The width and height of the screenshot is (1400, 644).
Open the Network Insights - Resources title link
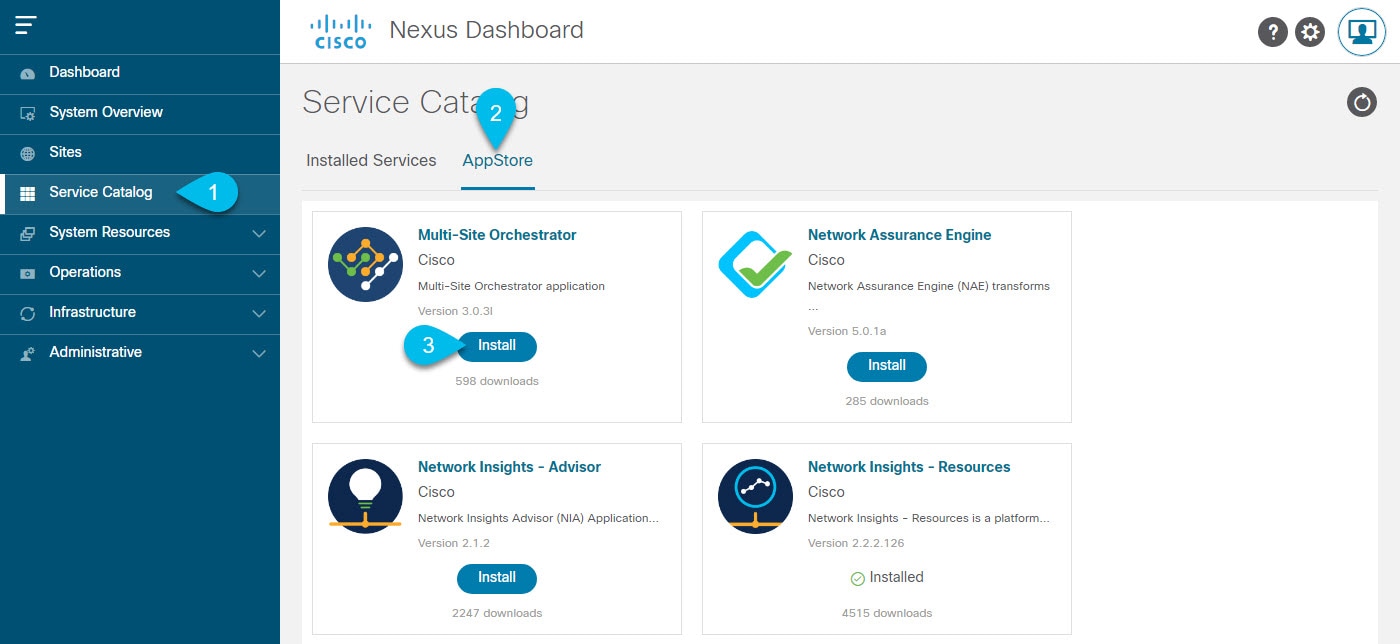[x=909, y=467]
